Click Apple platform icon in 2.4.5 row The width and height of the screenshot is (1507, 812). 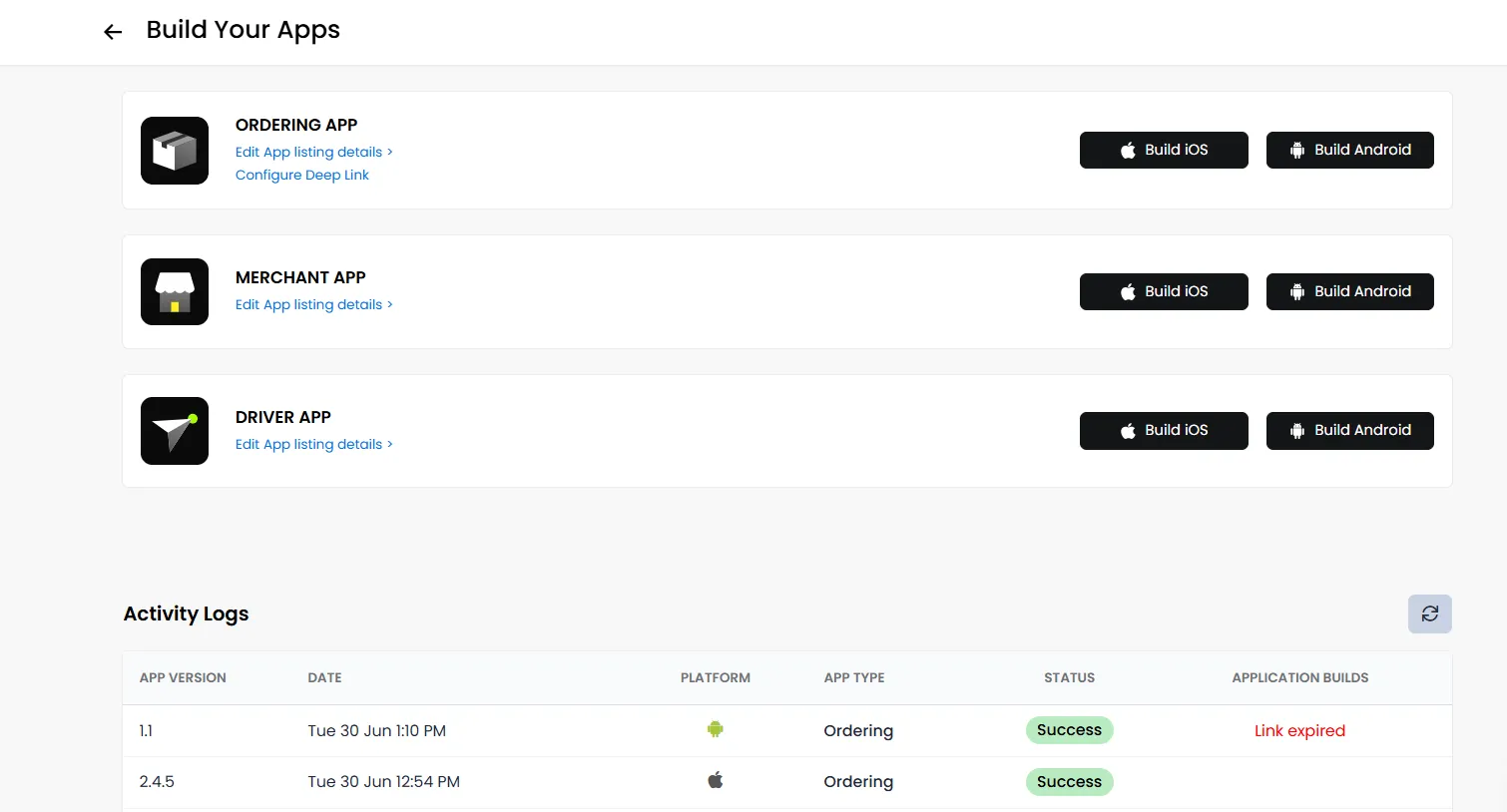click(716, 780)
